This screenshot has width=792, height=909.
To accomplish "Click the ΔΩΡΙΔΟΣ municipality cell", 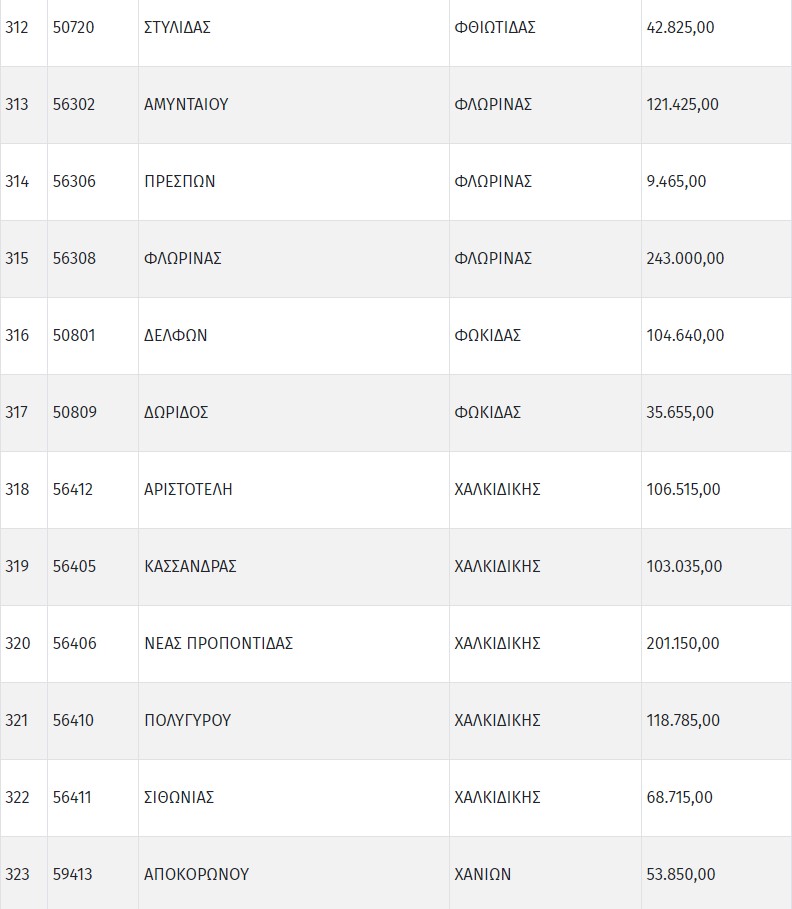I will pyautogui.click(x=176, y=412).
